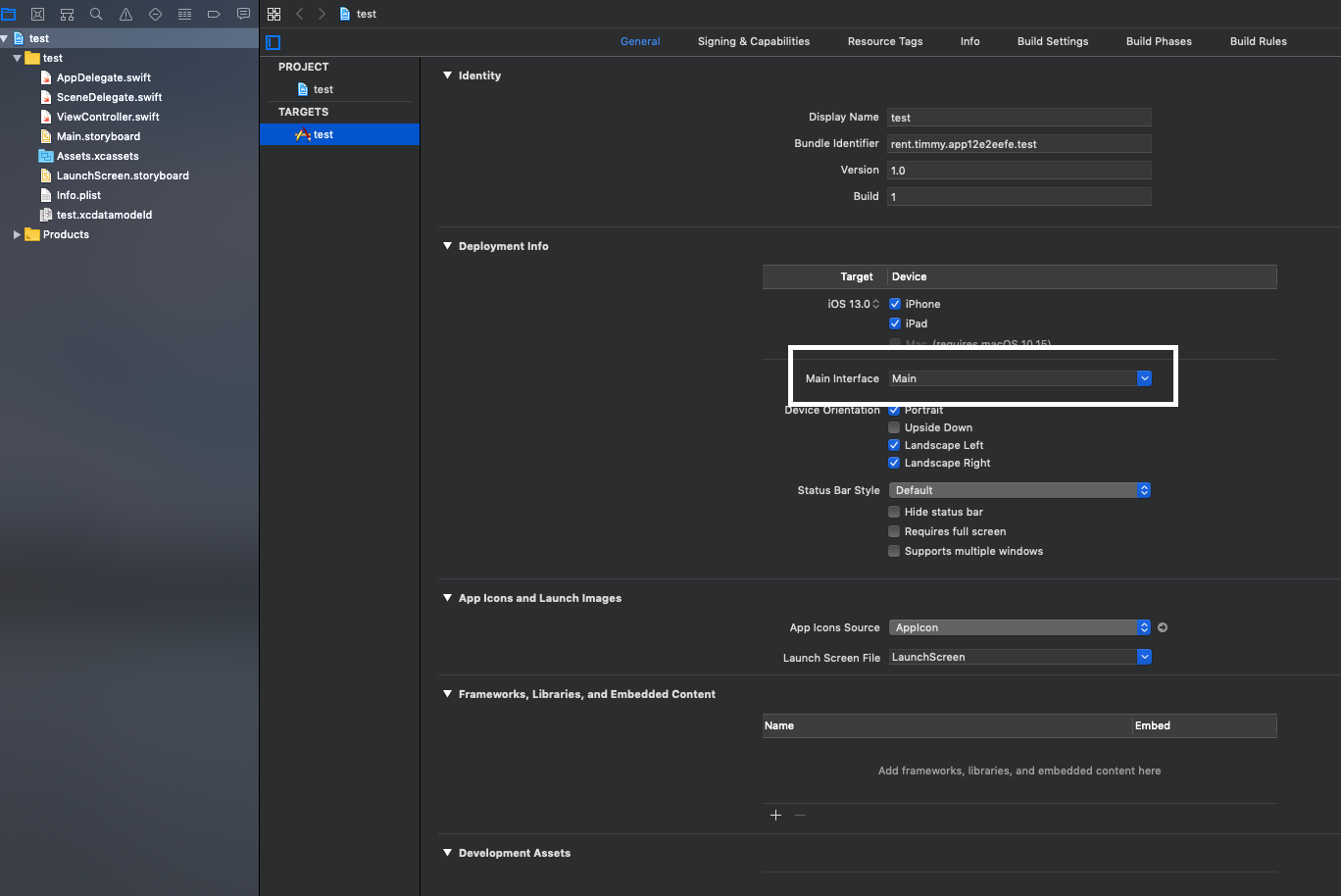Collapse App Icons and Launch Images section
This screenshot has width=1341, height=896.
448,598
